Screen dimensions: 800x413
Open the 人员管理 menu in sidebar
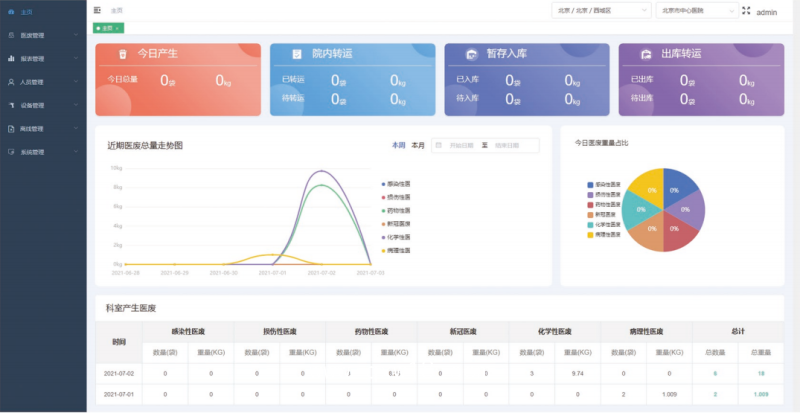point(43,82)
